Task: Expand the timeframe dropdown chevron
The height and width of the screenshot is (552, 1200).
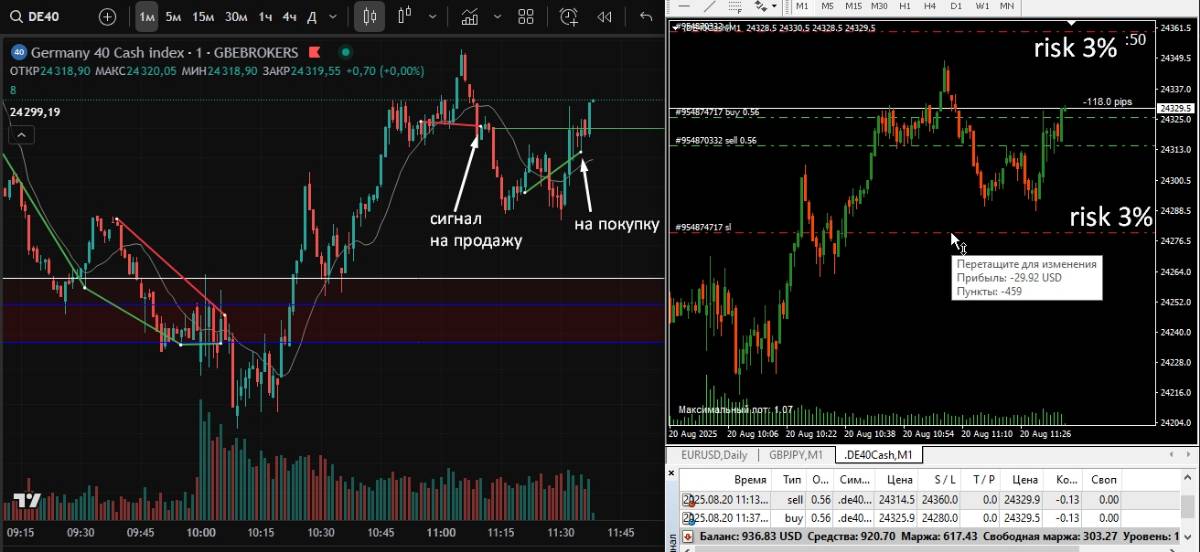Action: click(336, 17)
